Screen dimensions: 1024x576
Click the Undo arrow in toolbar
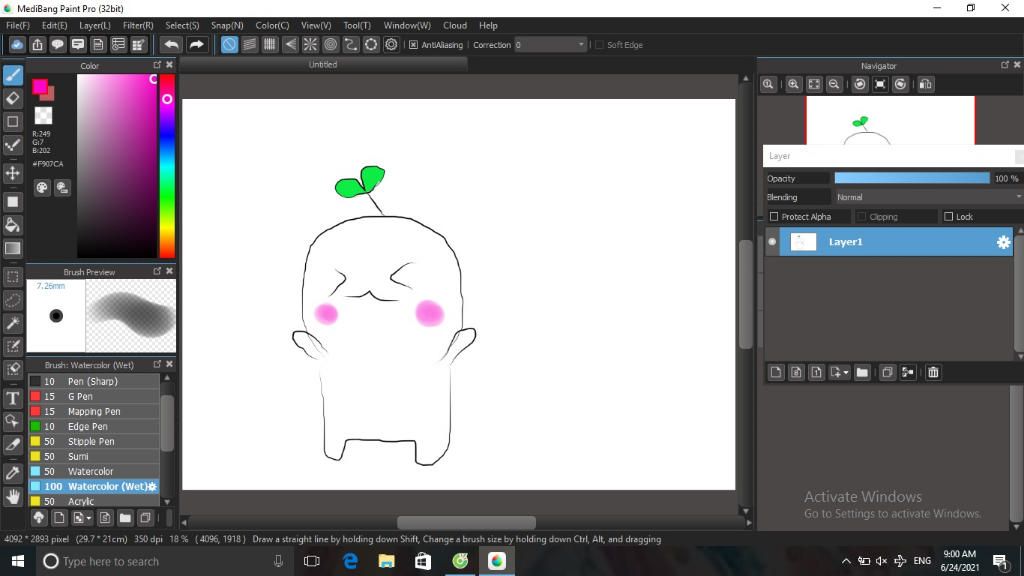tap(172, 44)
